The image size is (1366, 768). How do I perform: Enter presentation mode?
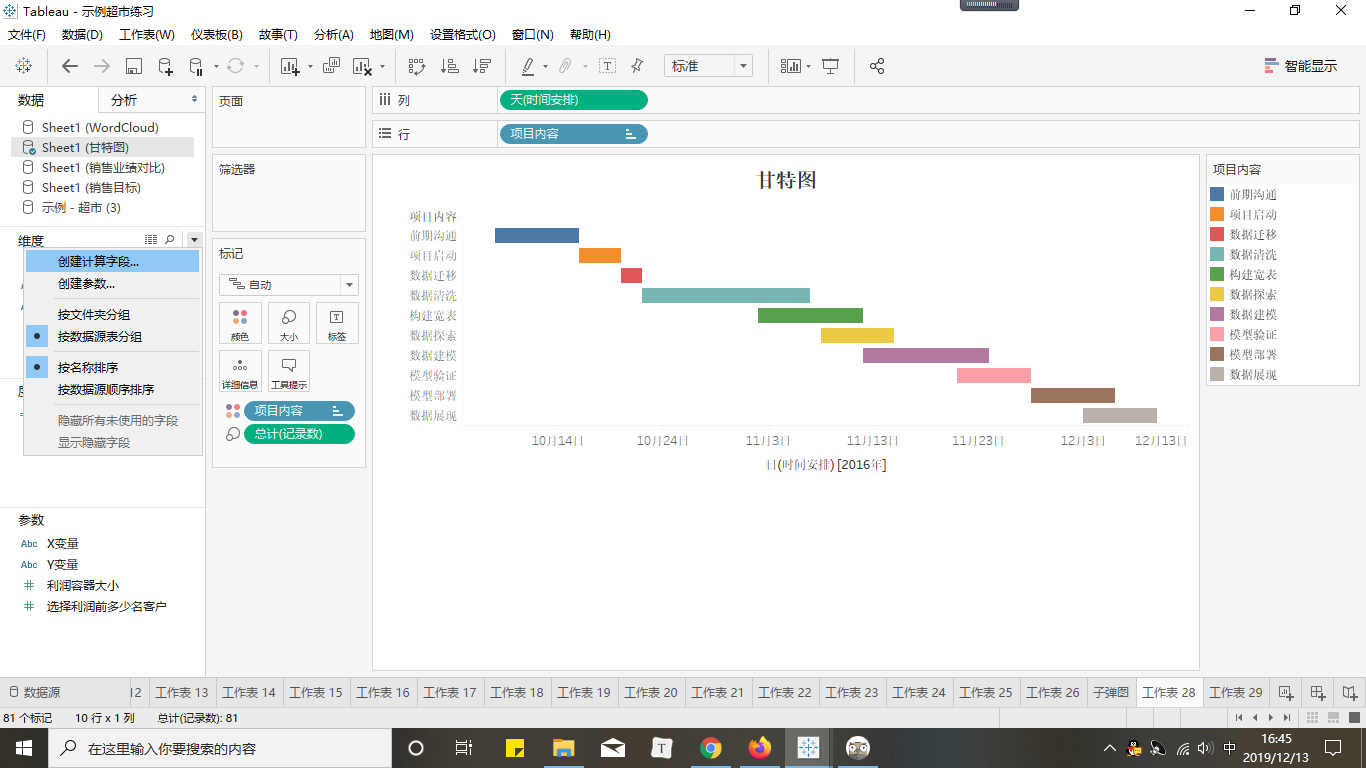831,66
